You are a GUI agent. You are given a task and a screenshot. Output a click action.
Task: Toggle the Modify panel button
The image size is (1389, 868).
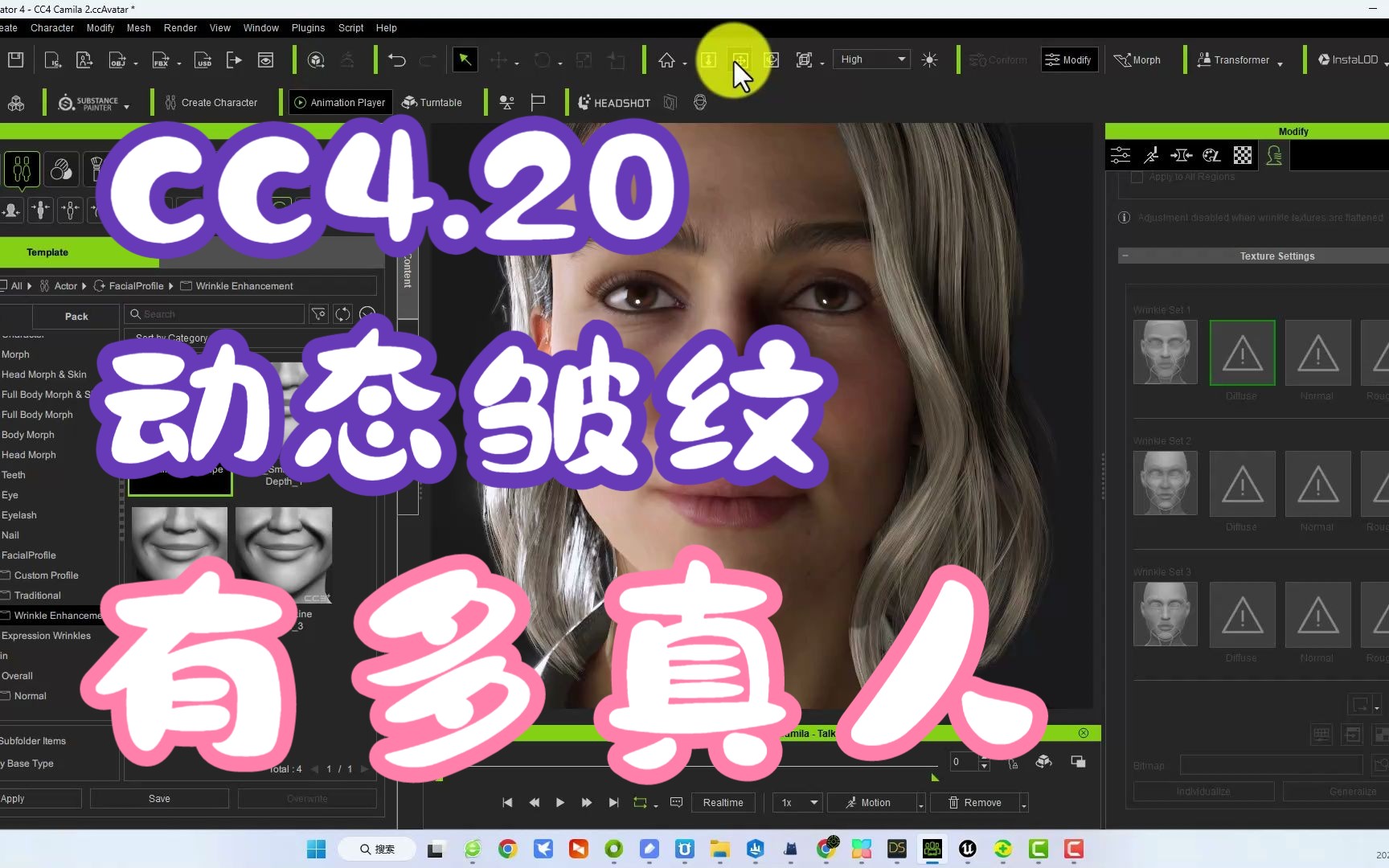pos(1069,59)
